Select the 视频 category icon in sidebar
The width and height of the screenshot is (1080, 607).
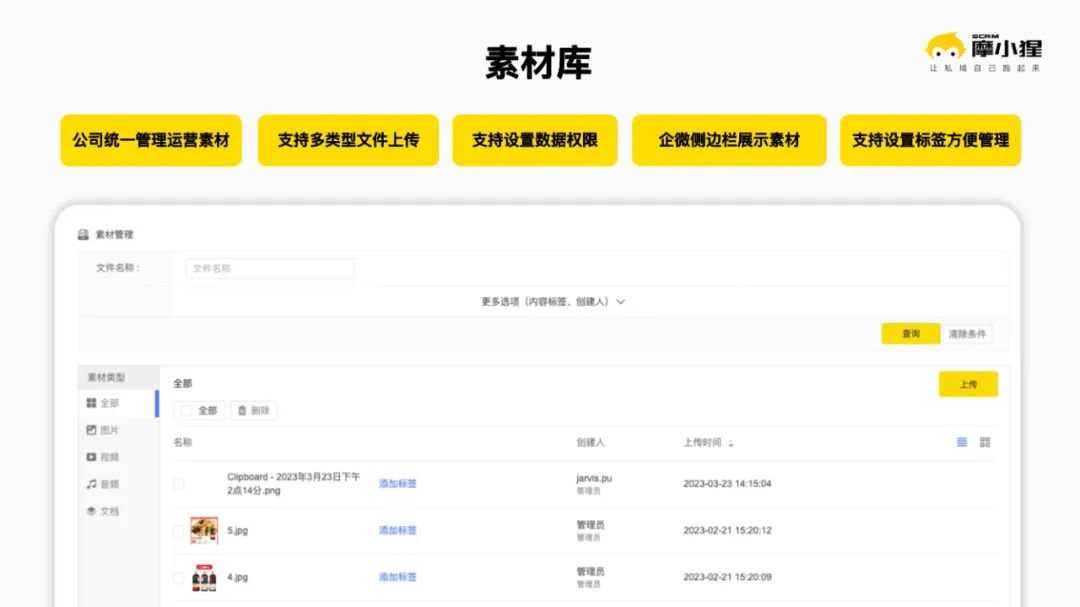click(89, 455)
